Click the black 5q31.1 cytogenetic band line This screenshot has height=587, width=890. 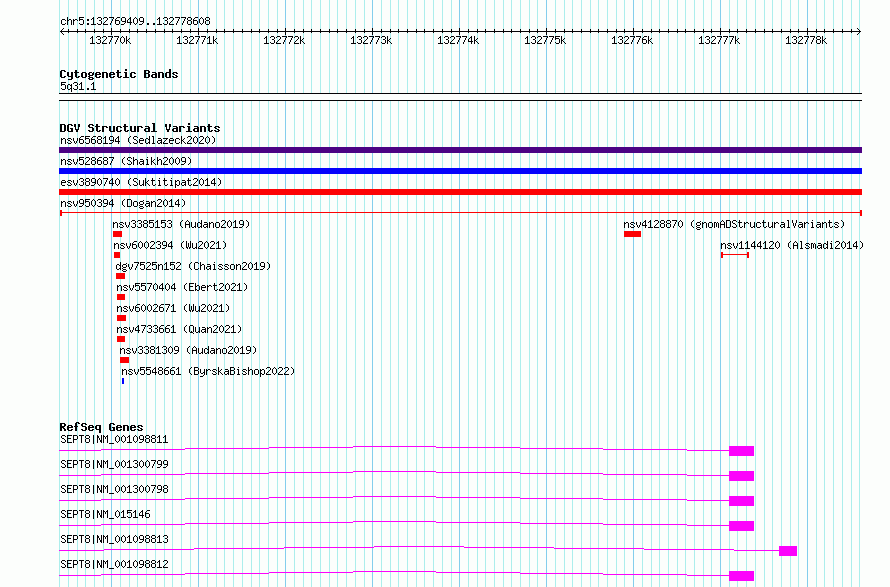point(460,97)
